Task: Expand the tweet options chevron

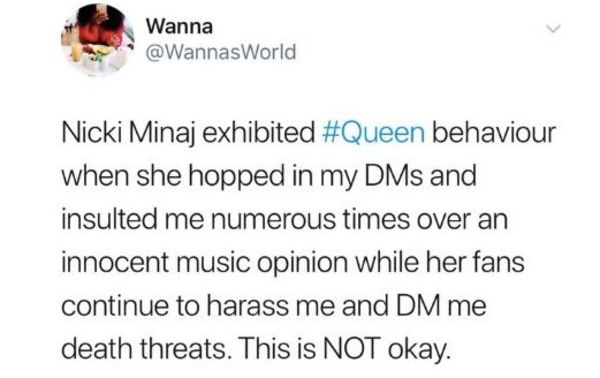Action: click(553, 29)
